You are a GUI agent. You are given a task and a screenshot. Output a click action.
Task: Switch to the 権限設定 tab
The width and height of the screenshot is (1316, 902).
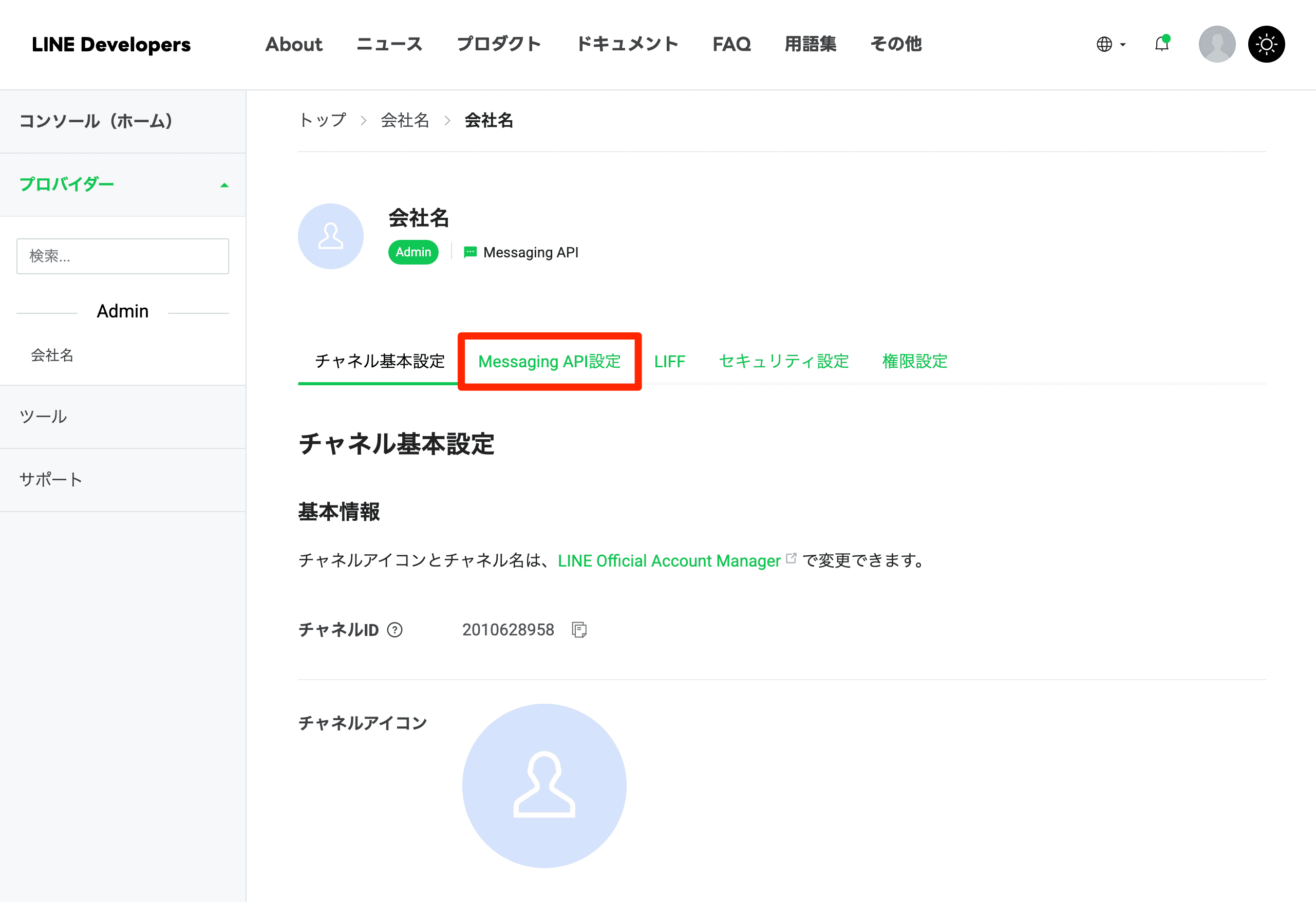coord(914,361)
